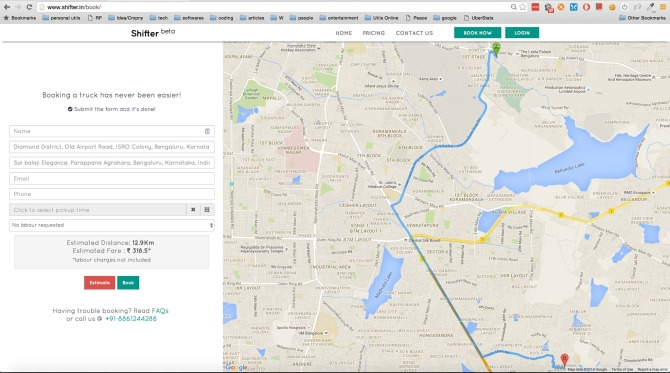Click the browser forward arrow
The image size is (670, 373).
tap(18, 7)
